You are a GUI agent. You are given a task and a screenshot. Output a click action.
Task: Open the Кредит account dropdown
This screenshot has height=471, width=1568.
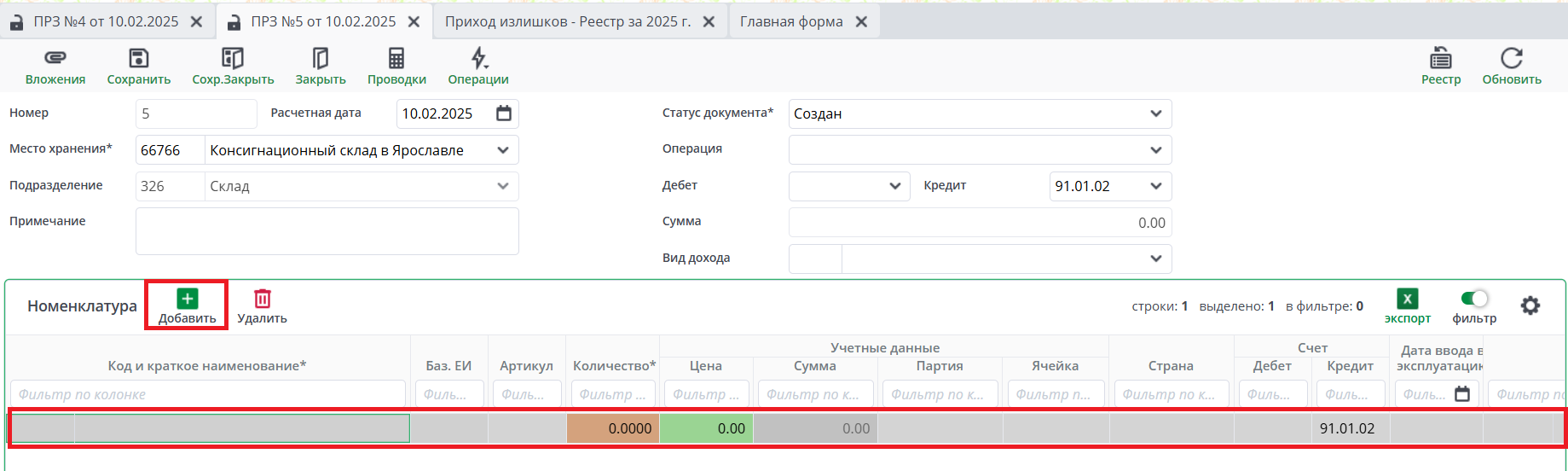click(x=1155, y=186)
